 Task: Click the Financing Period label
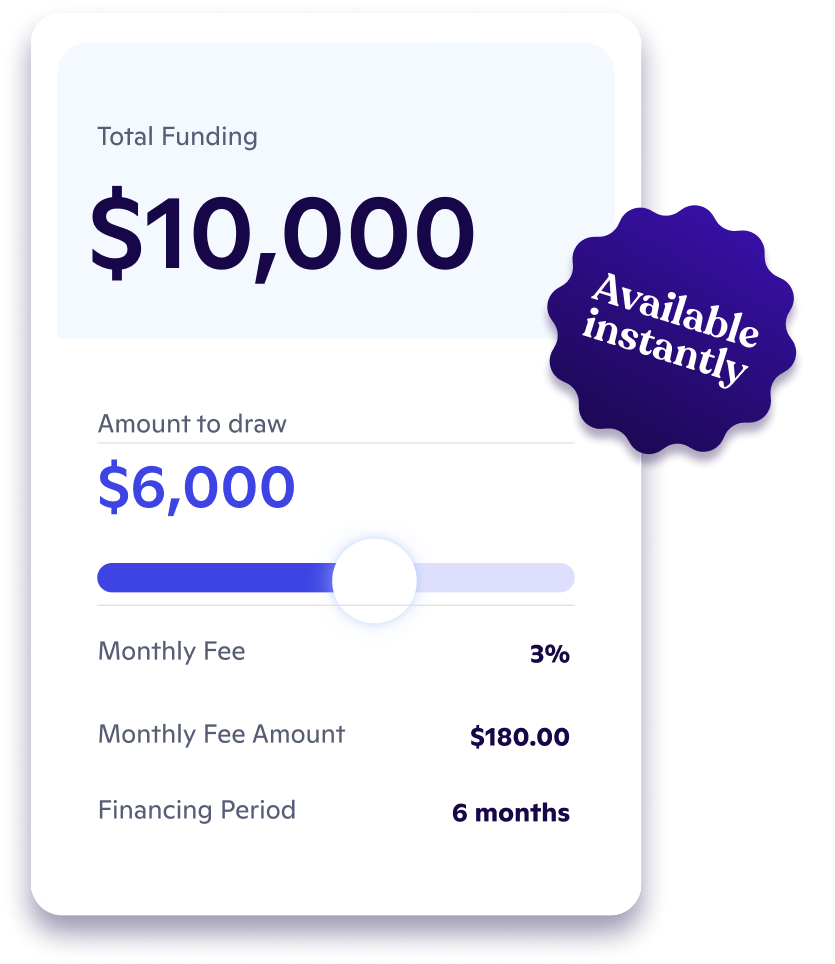[196, 809]
